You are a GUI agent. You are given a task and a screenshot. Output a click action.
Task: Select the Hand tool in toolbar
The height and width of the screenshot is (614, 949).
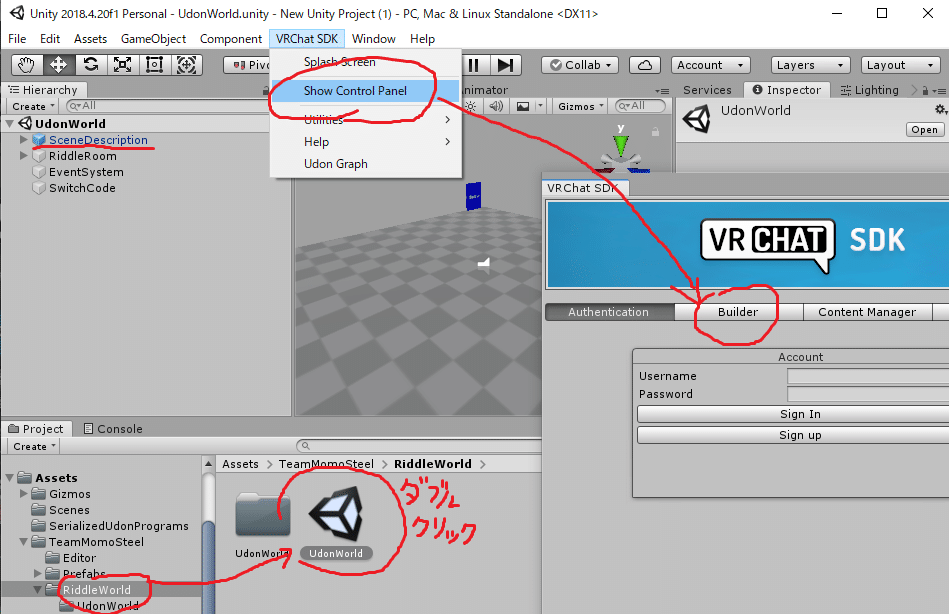click(27, 65)
